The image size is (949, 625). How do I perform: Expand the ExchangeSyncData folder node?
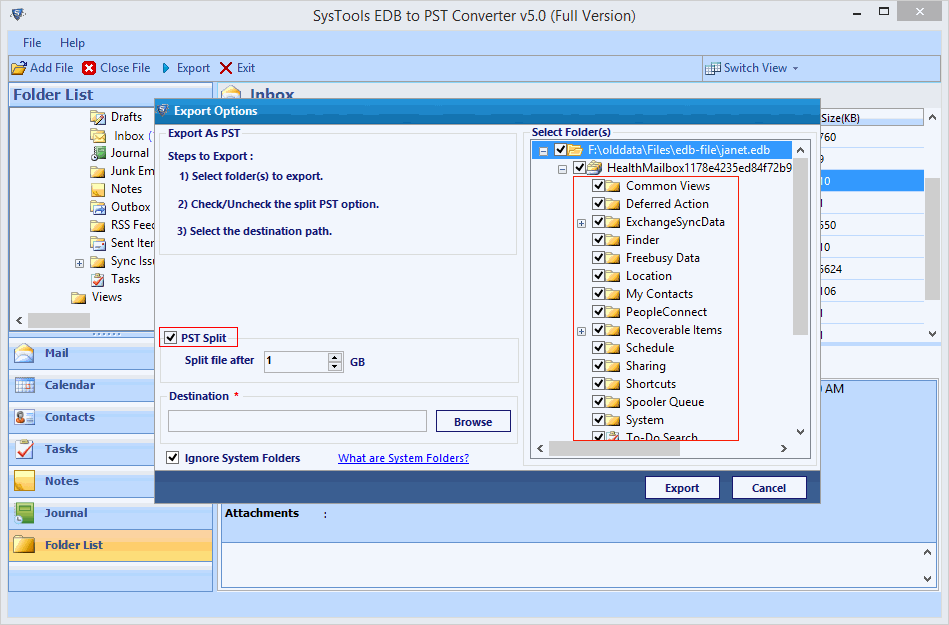coord(582,223)
